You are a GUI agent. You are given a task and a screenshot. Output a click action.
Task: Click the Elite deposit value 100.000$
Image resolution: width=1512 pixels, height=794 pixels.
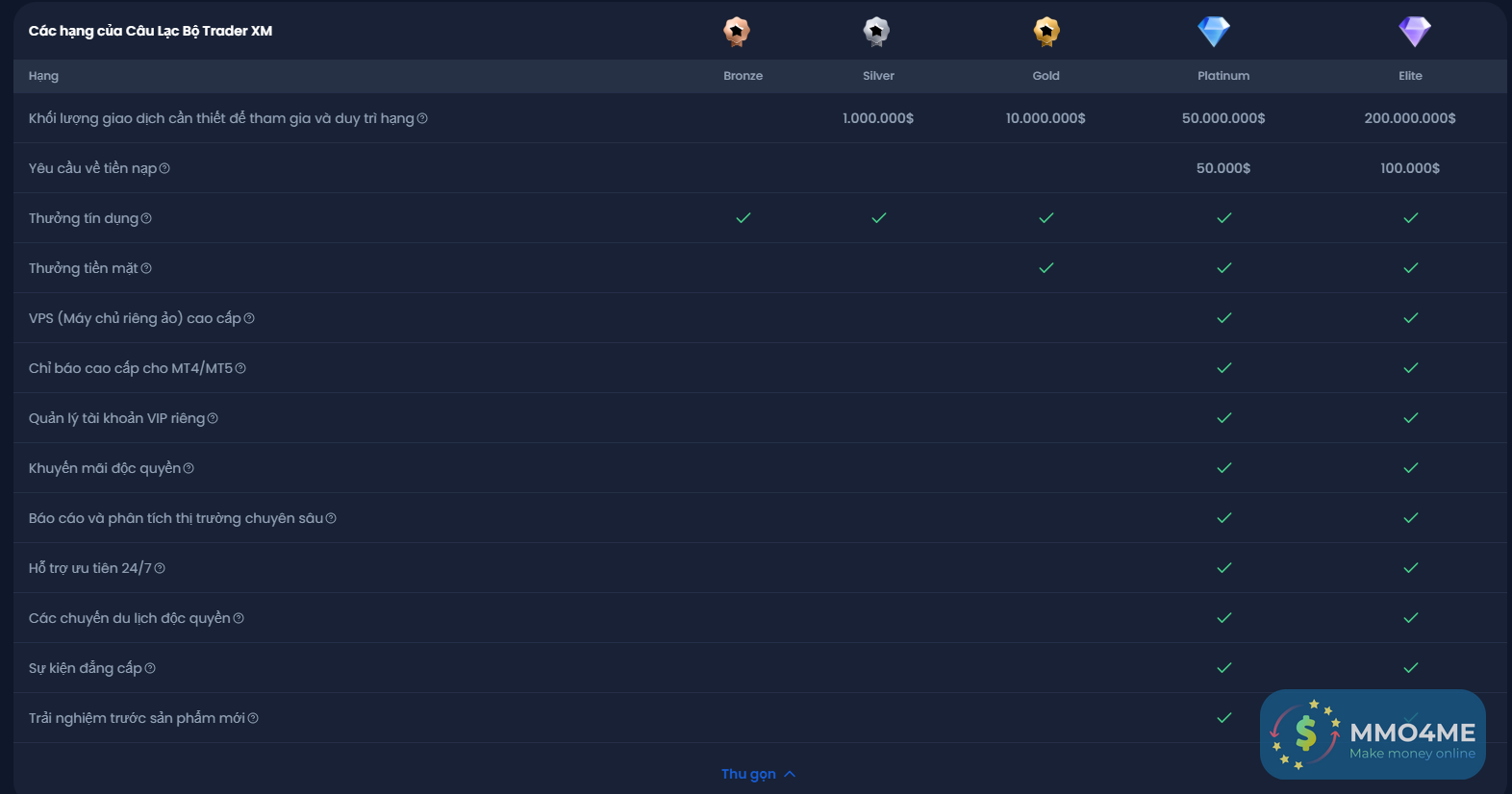click(x=1410, y=168)
